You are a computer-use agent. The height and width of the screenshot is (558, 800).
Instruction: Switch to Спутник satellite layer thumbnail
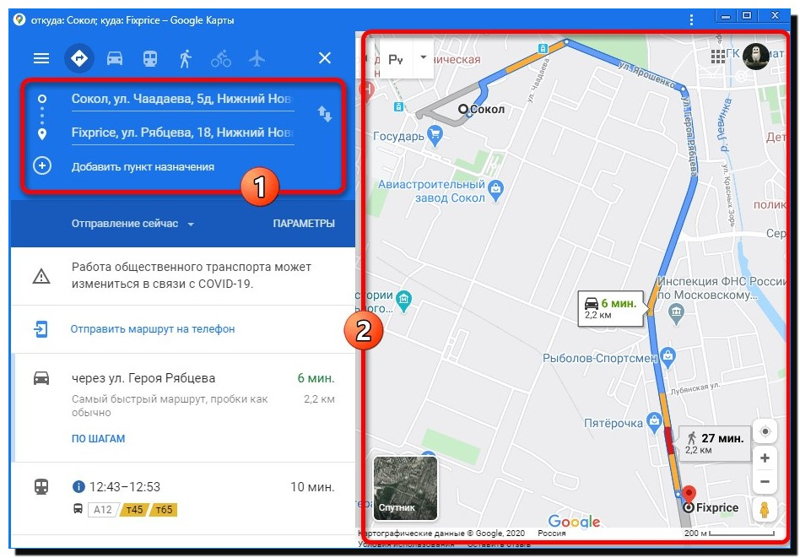(405, 488)
